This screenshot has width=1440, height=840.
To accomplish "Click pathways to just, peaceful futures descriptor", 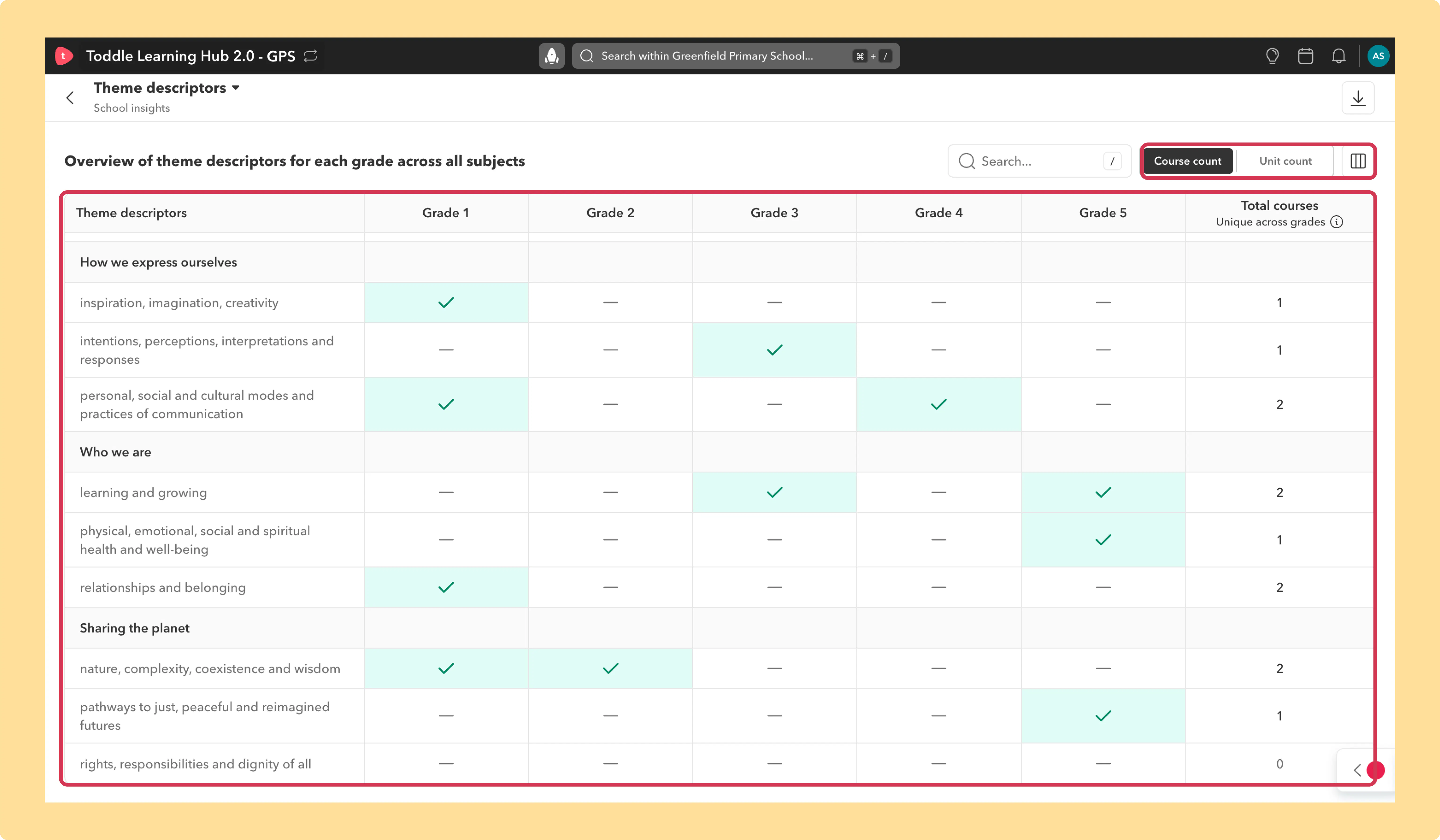I will pyautogui.click(x=205, y=716).
